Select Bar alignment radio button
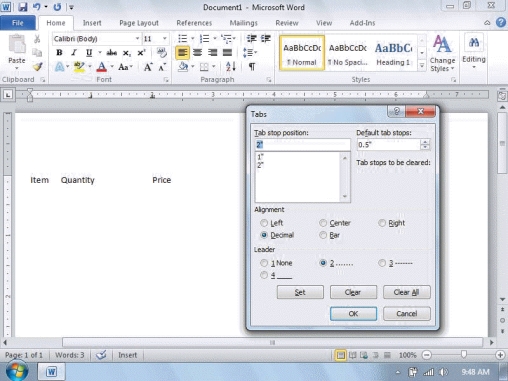This screenshot has height=381, width=508. coord(323,235)
